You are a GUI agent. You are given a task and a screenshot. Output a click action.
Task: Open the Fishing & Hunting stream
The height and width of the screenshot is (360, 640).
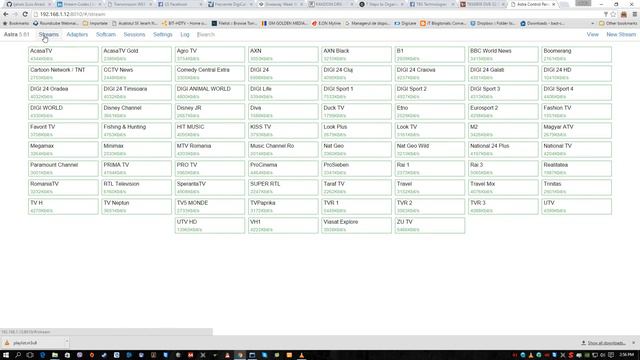click(137, 130)
